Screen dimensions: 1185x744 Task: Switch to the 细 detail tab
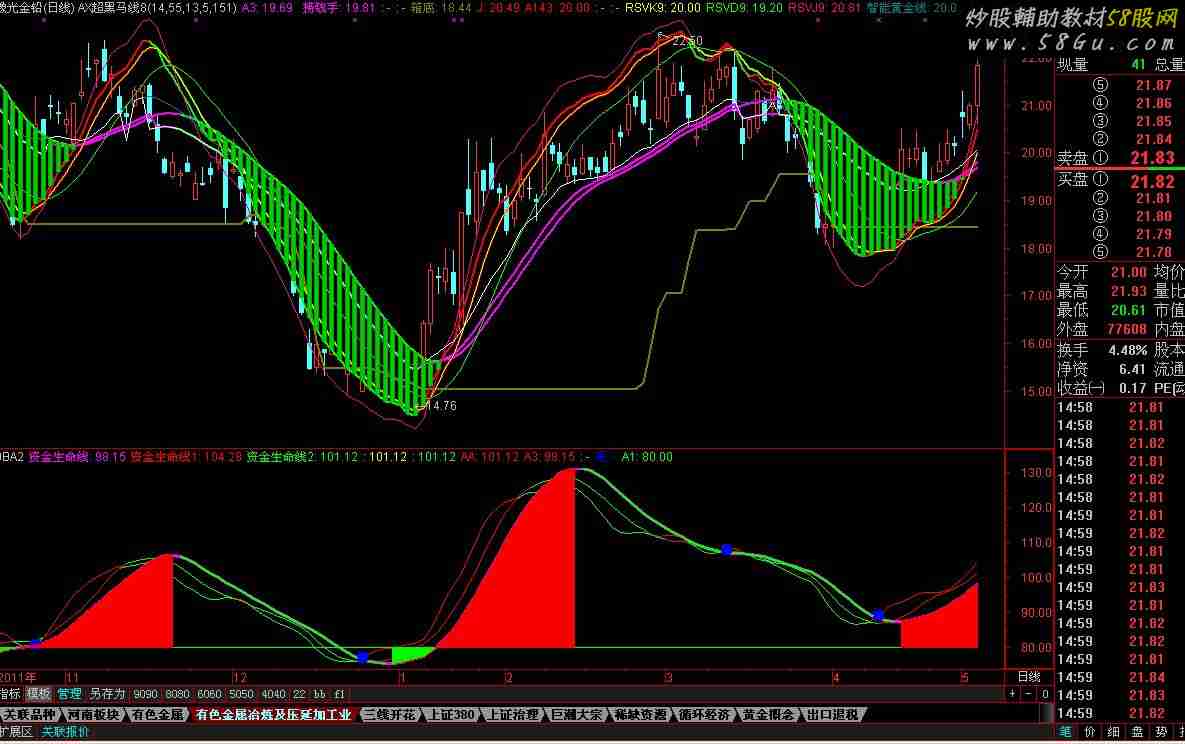pyautogui.click(x=1114, y=732)
